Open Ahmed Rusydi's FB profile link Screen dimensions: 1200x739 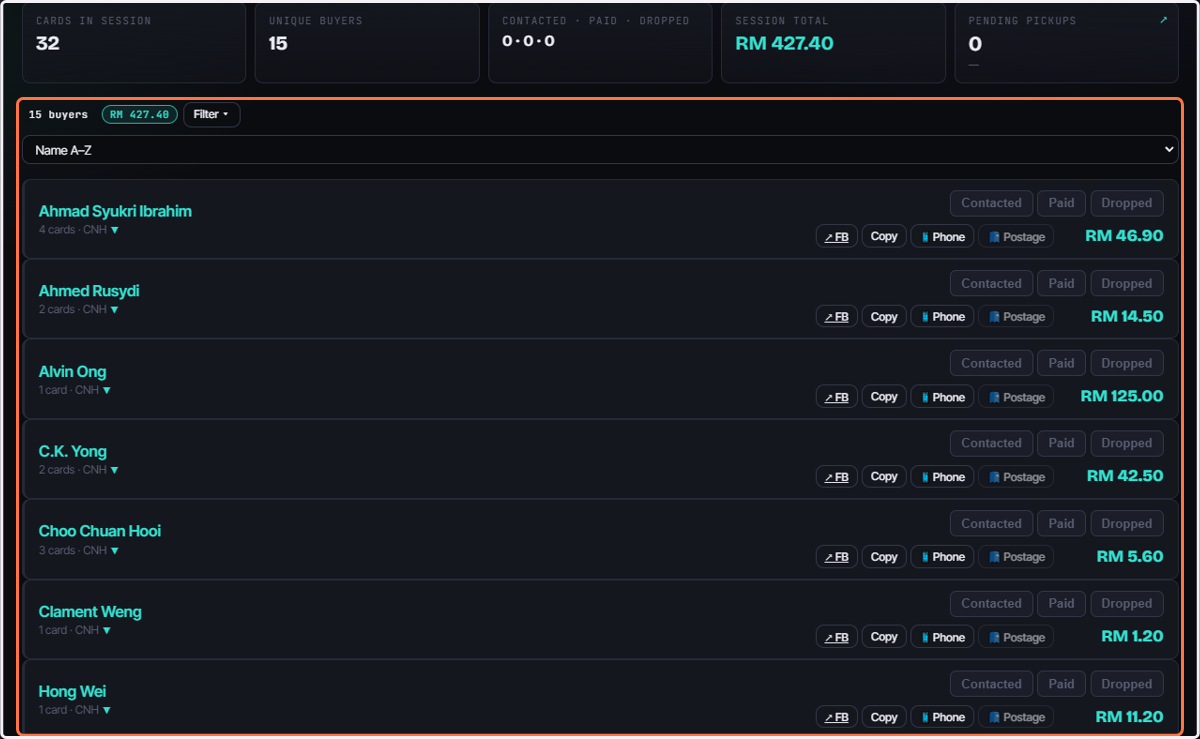click(837, 317)
